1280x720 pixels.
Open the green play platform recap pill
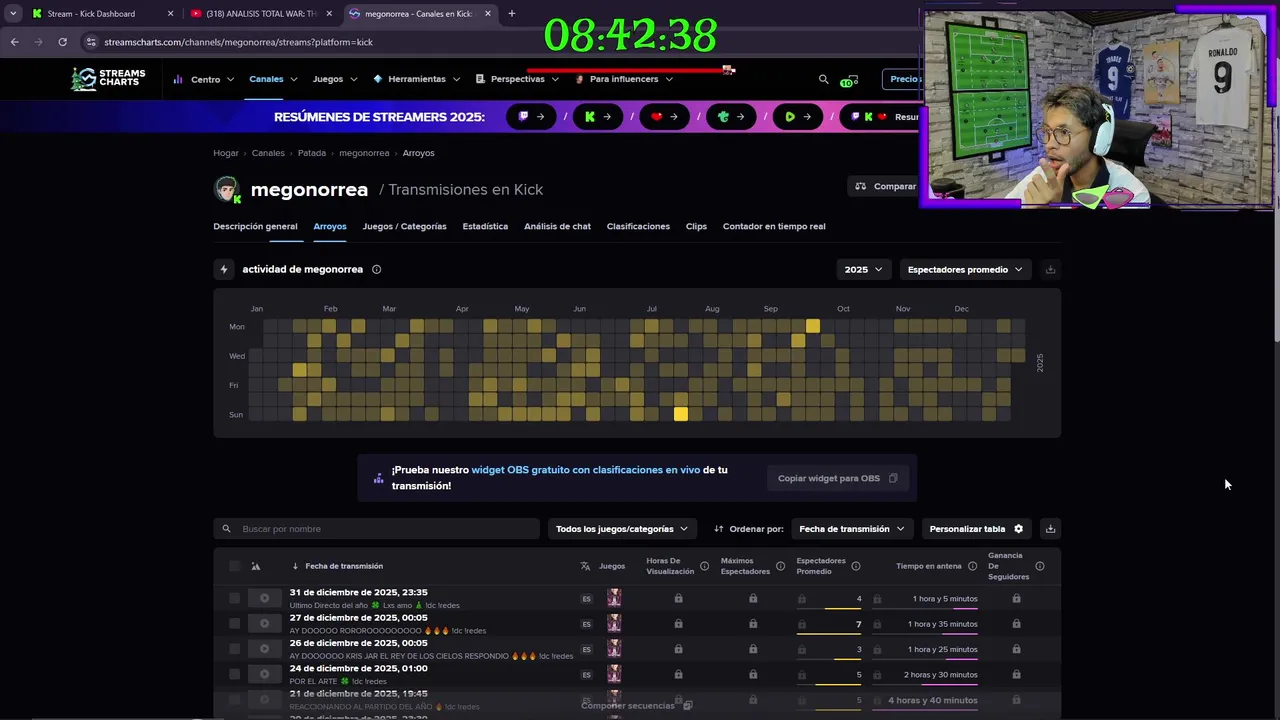click(798, 117)
